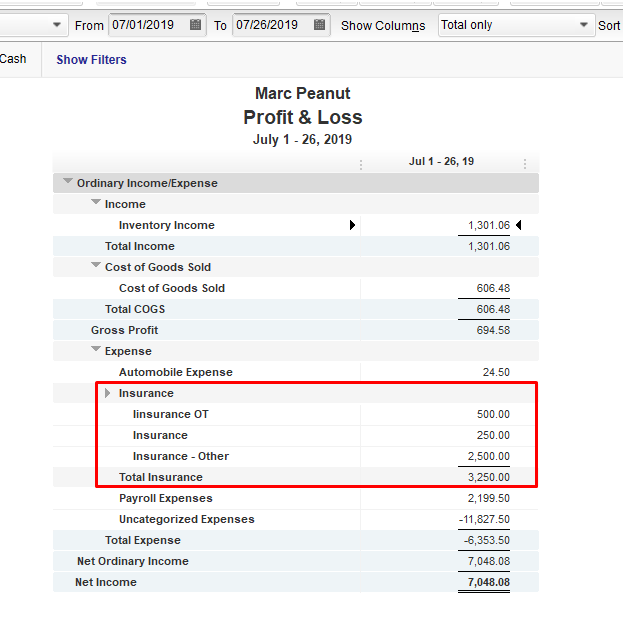This screenshot has width=623, height=636.
Task: Click the Automobile Expense amount 24.50
Action: coord(496,372)
